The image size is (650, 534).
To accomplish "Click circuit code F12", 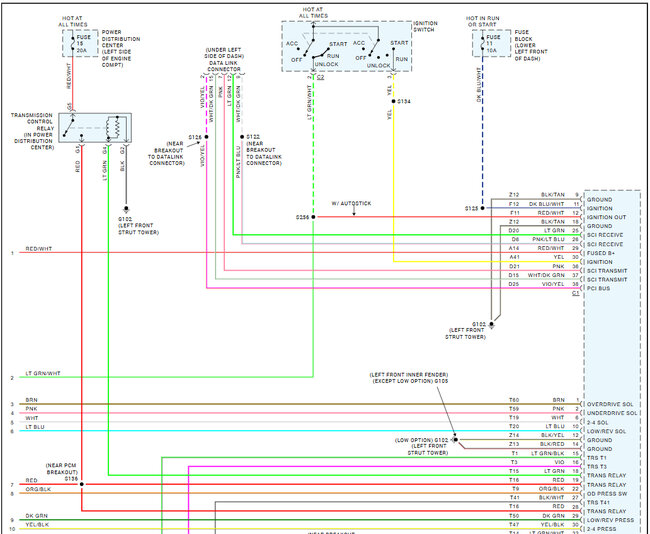I will 514,204.
